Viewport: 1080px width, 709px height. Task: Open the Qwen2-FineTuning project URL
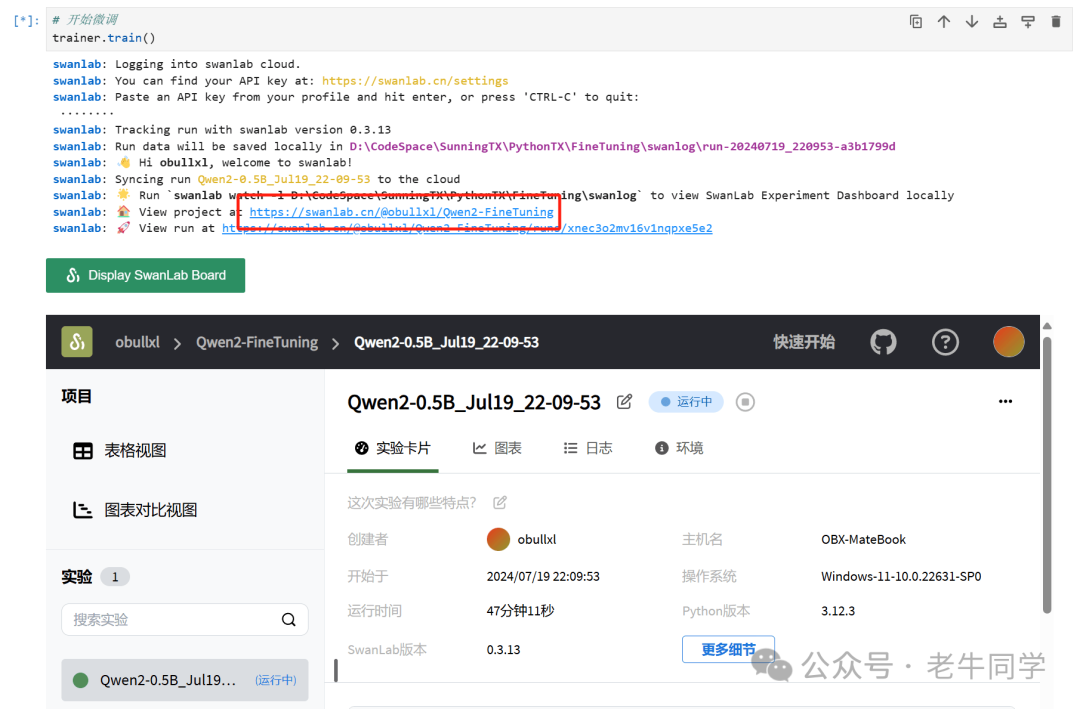point(402,212)
